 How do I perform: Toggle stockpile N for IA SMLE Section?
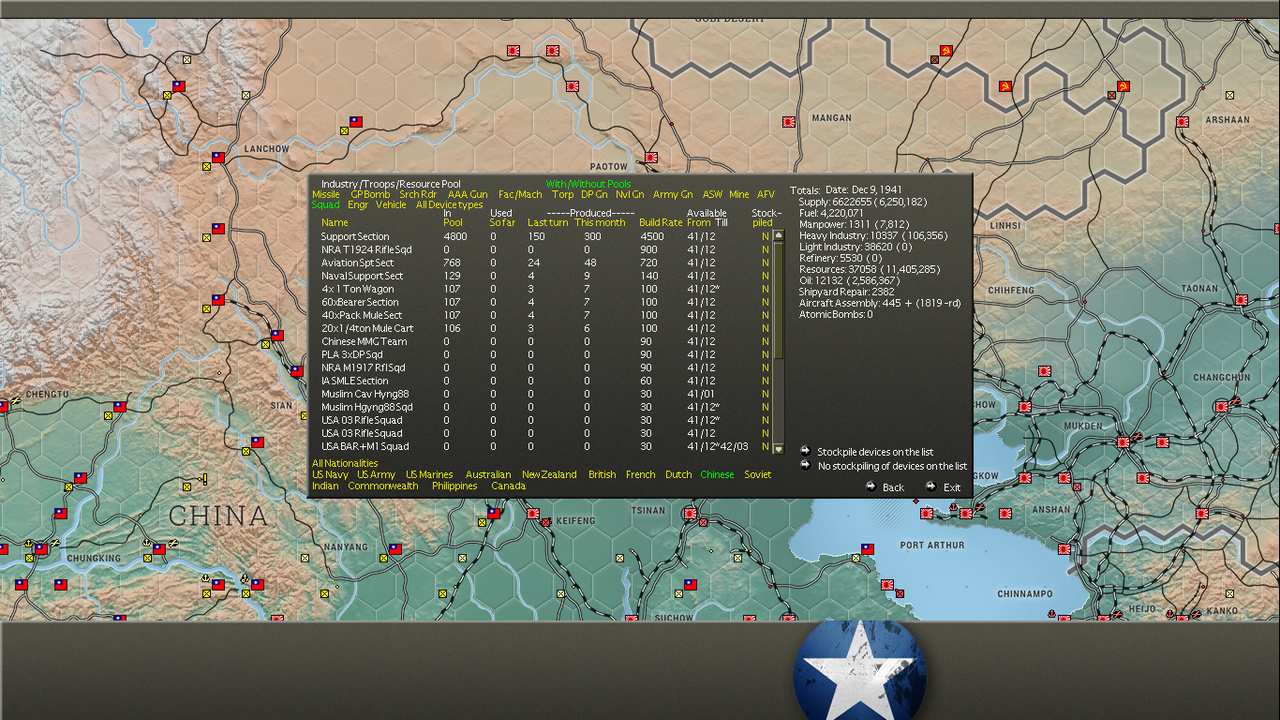(765, 381)
